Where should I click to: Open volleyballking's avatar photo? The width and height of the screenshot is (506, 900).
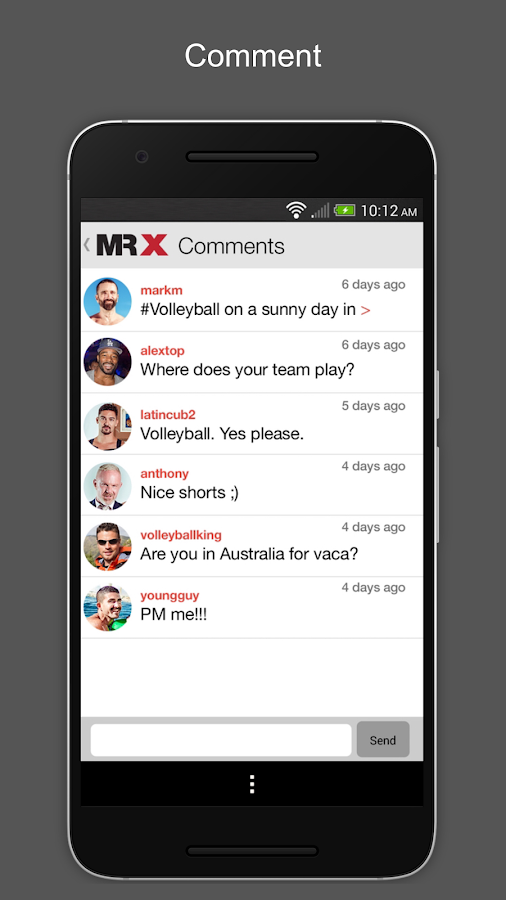(107, 546)
